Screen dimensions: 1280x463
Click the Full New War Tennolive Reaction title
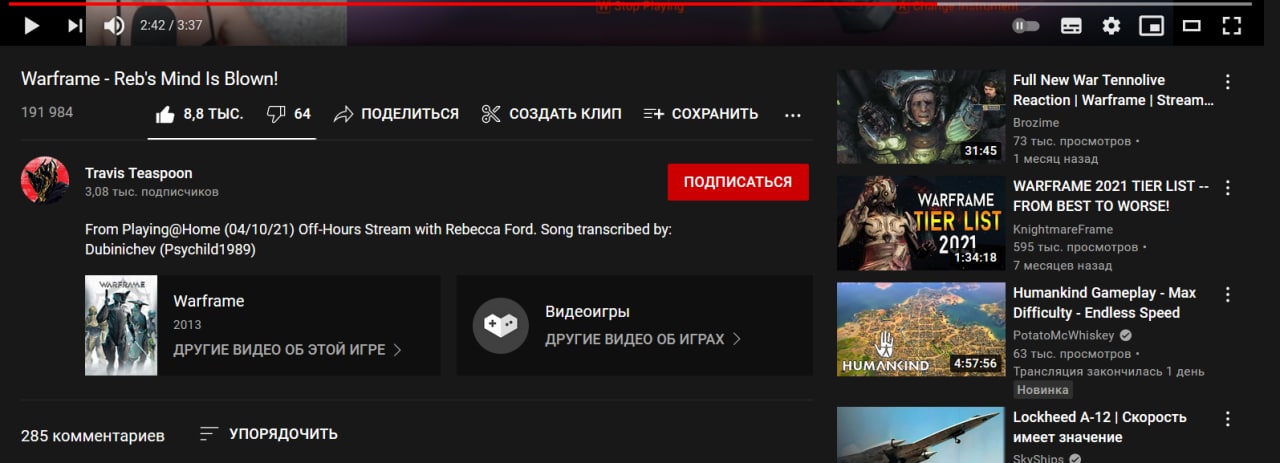1113,90
